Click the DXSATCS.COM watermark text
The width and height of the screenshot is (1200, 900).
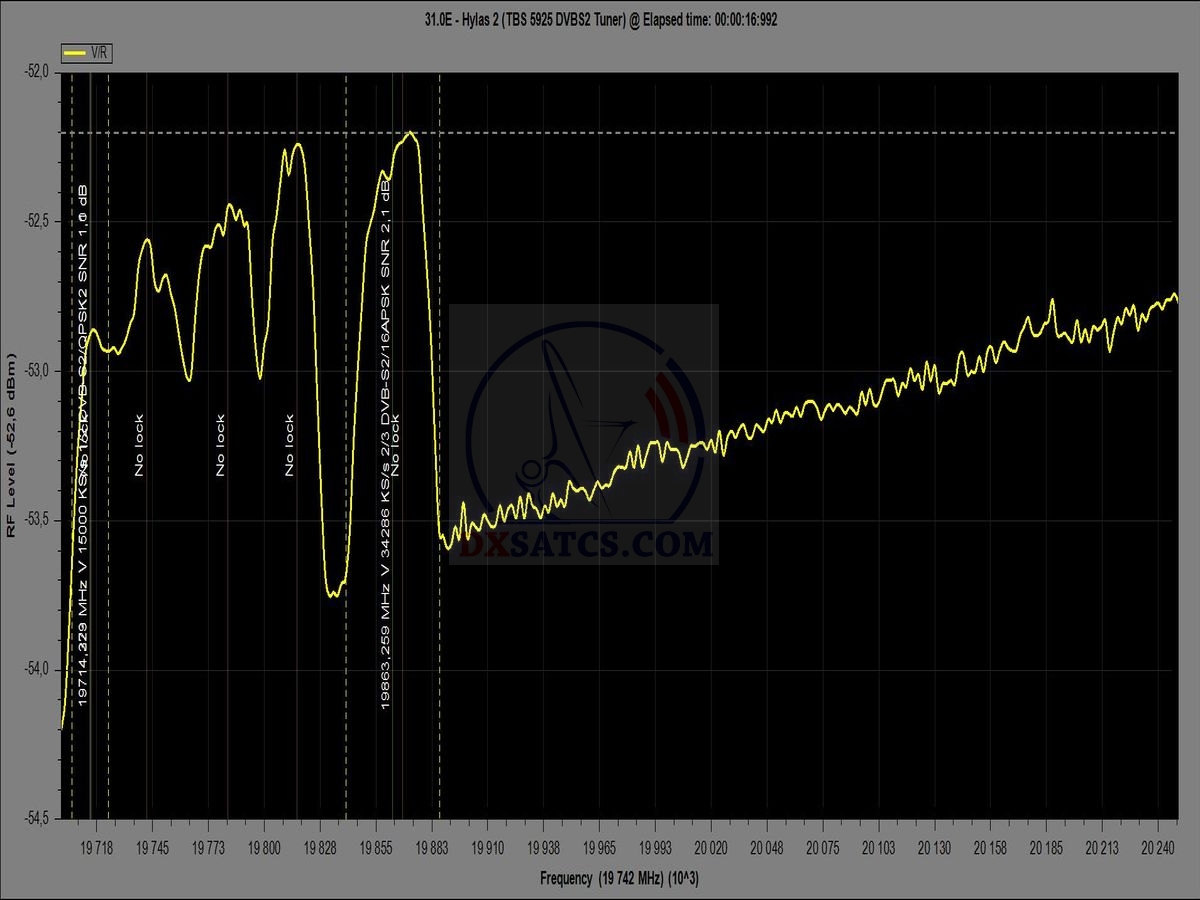coord(584,545)
